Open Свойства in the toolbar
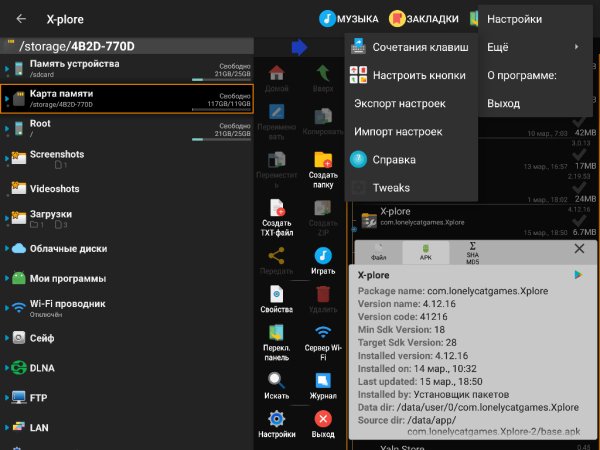Screen dimensions: 600x450 click(276, 299)
